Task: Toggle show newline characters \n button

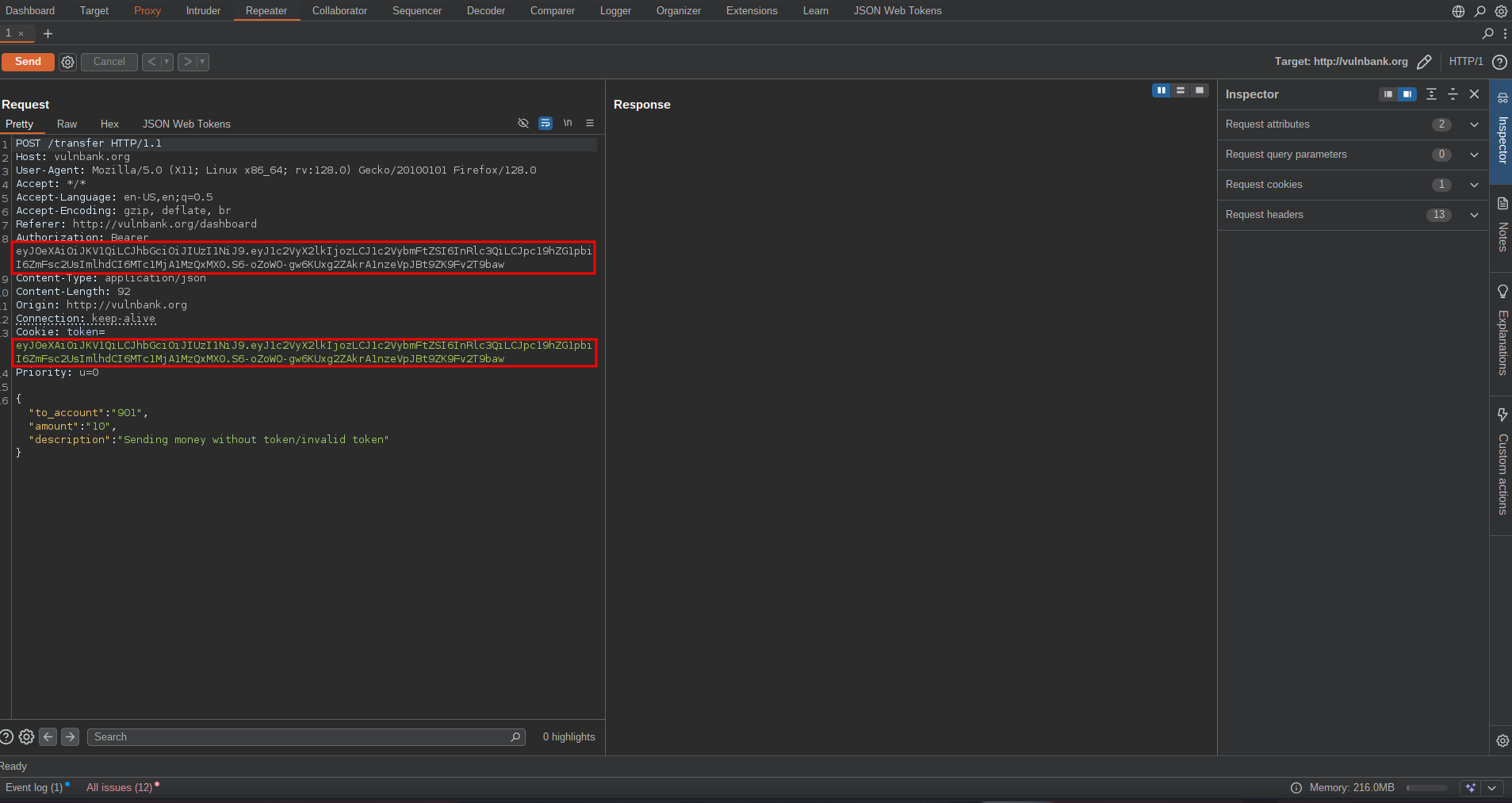Action: coord(568,123)
